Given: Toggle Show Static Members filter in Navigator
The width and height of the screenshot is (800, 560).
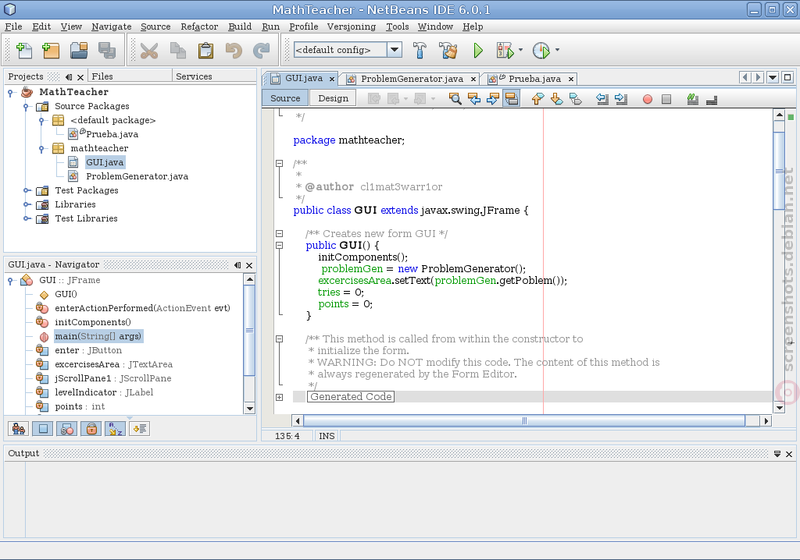Looking at the screenshot, I should [x=67, y=429].
